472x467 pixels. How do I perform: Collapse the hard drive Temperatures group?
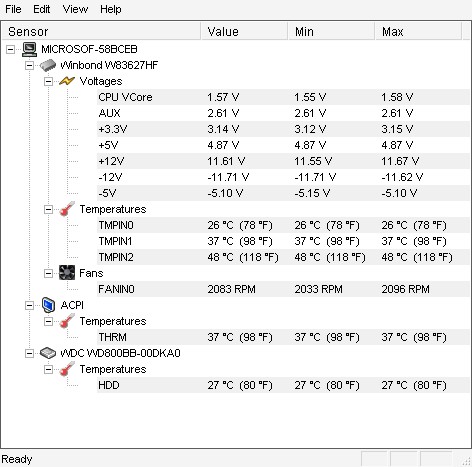coord(48,369)
